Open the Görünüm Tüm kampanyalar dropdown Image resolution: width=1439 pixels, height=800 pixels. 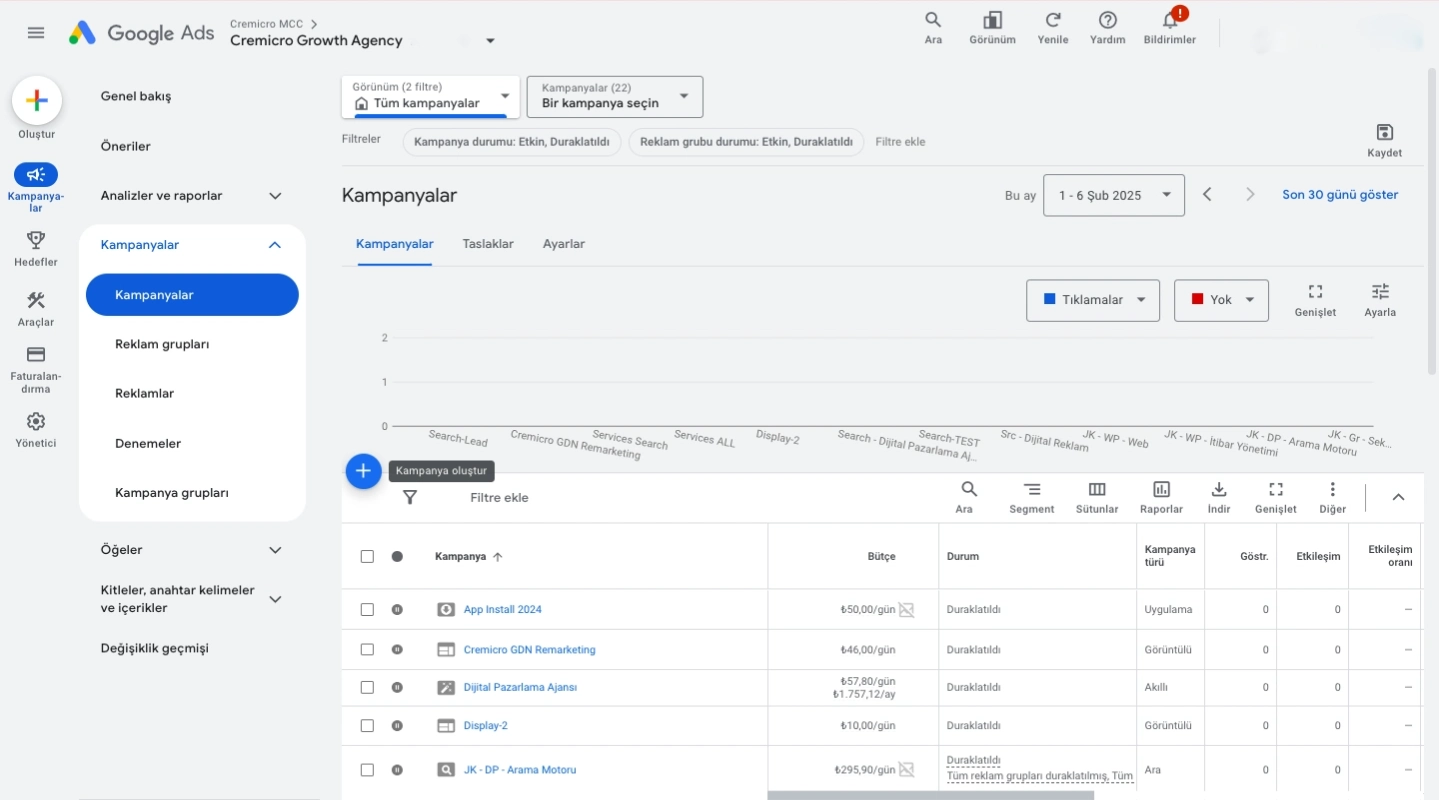click(x=430, y=97)
